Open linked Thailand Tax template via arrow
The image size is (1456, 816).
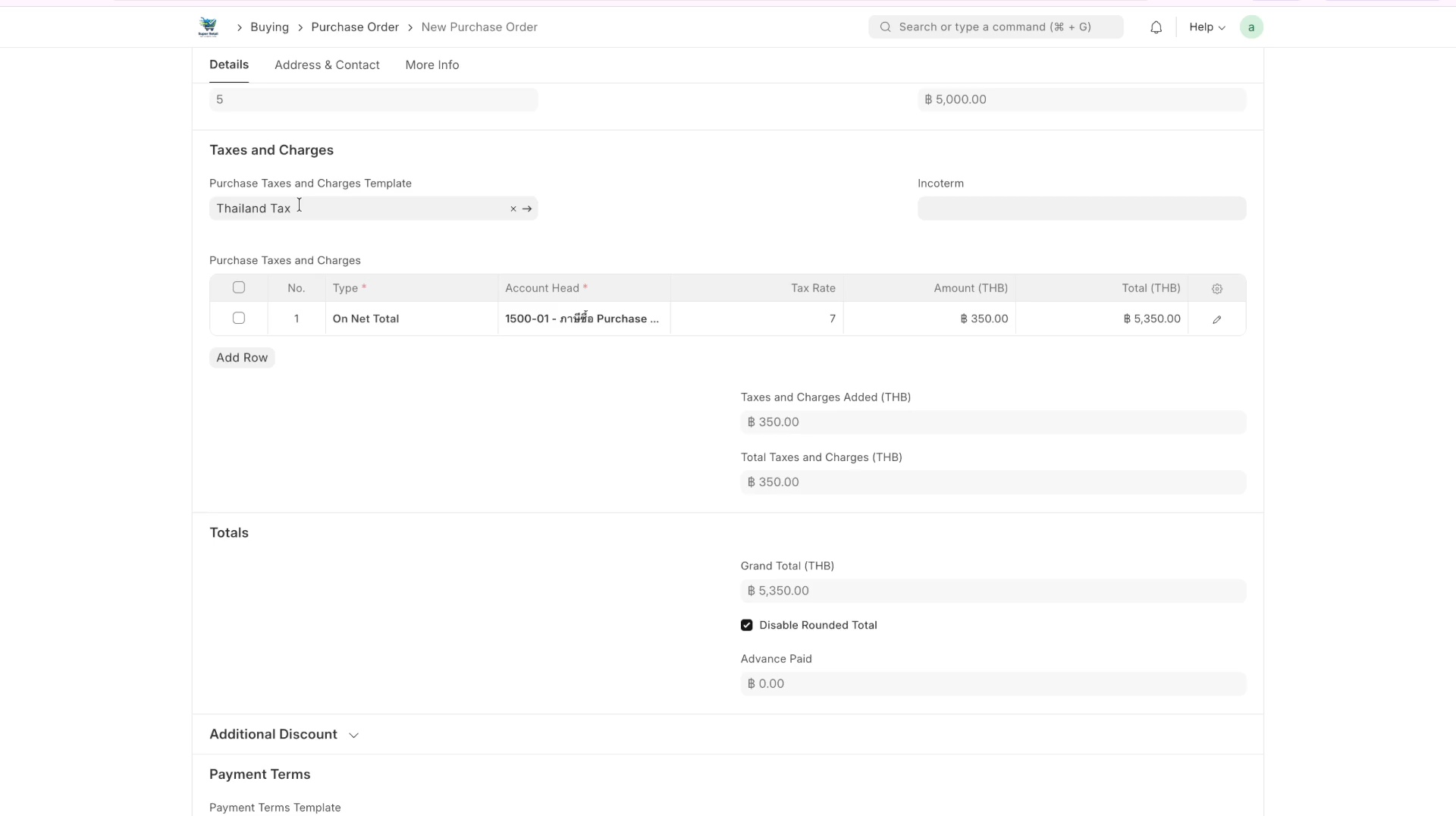[x=527, y=209]
